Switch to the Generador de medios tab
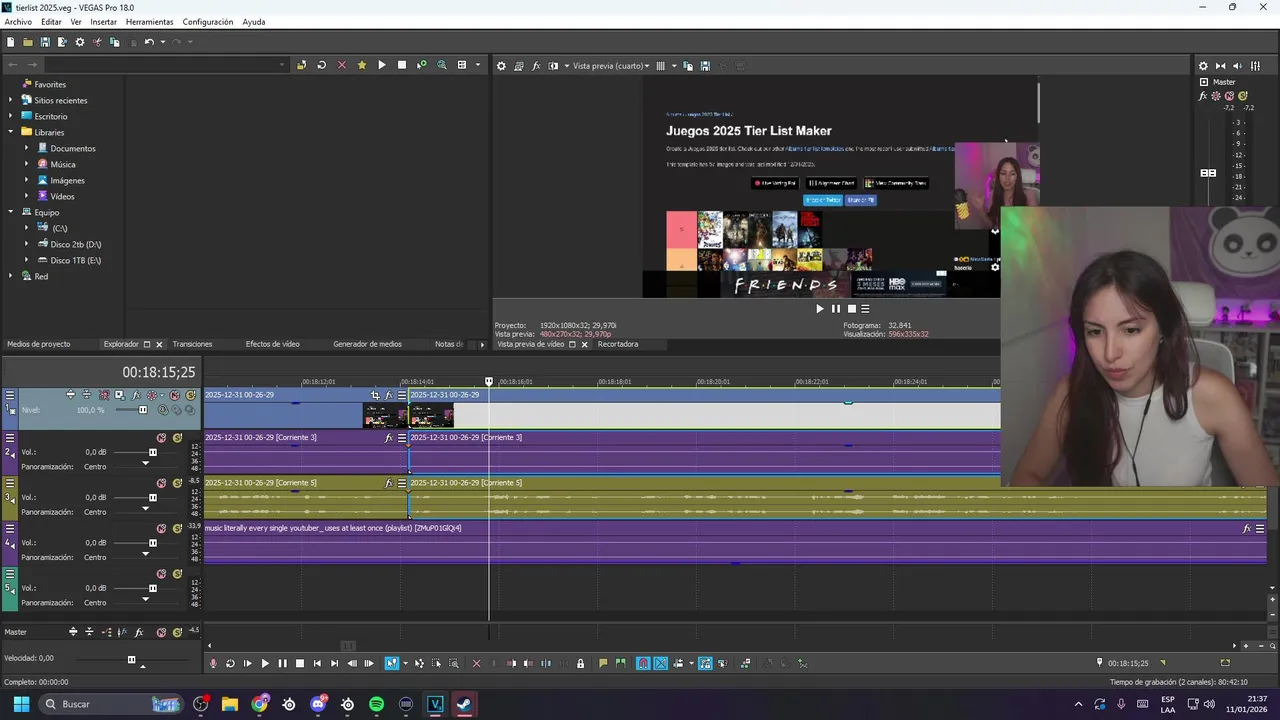The height and width of the screenshot is (720, 1280). tap(367, 344)
